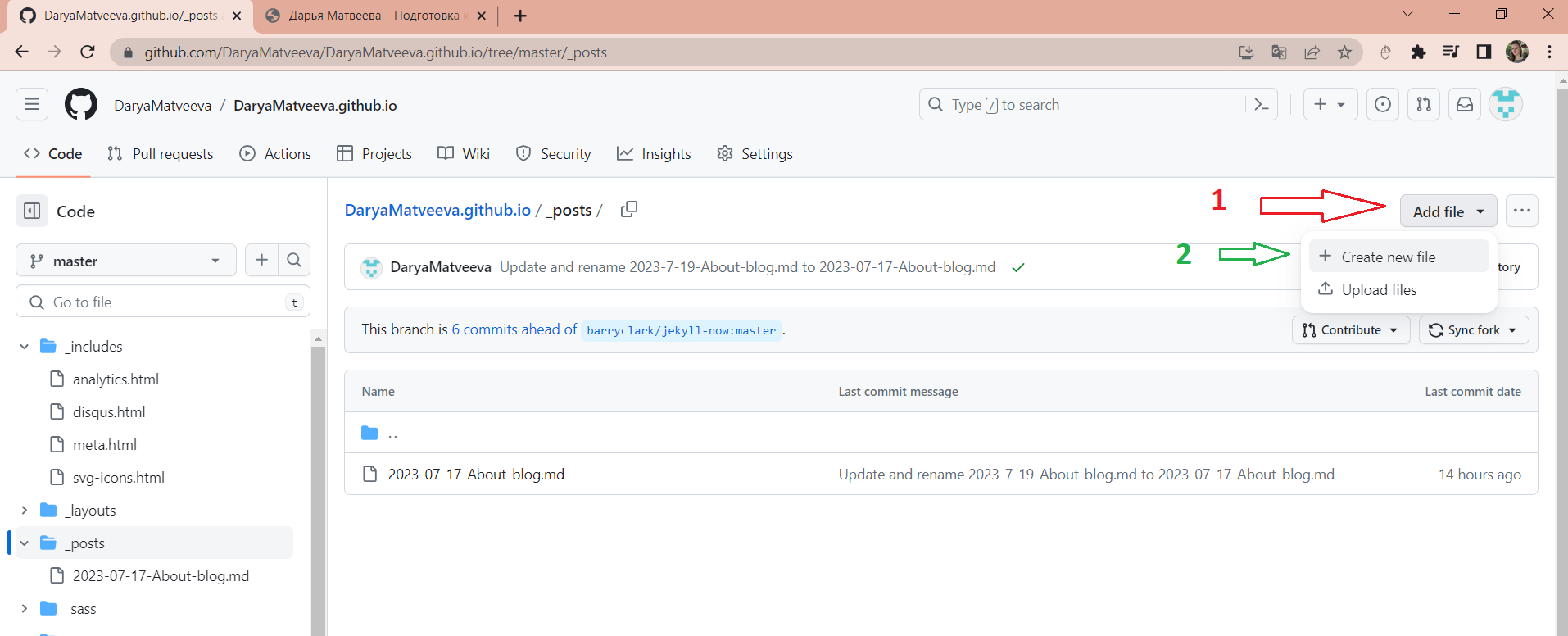The height and width of the screenshot is (636, 1568).
Task: Collapse the _includes folder in tree
Action: (25, 347)
